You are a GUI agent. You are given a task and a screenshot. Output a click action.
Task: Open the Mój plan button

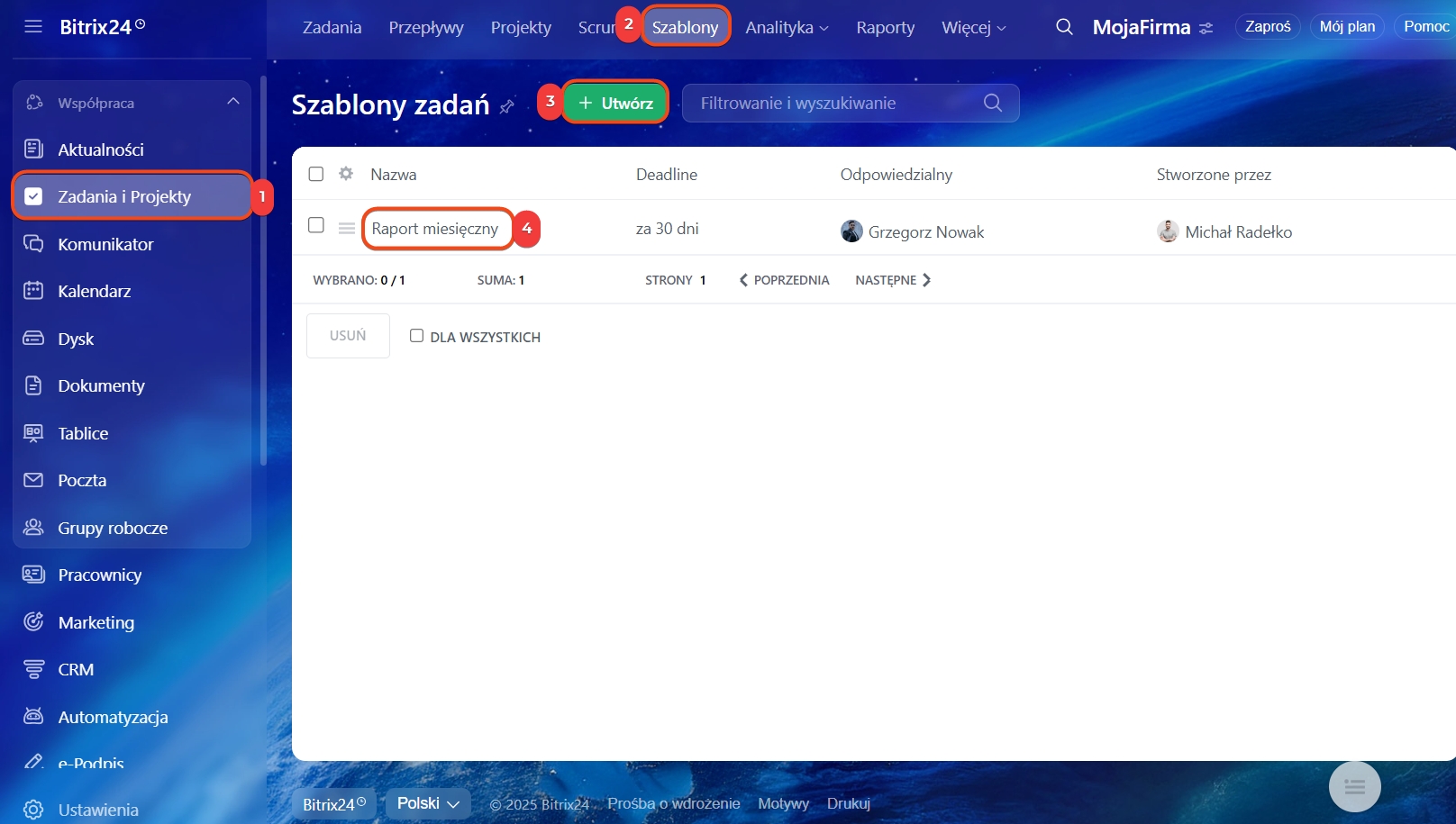click(1347, 27)
